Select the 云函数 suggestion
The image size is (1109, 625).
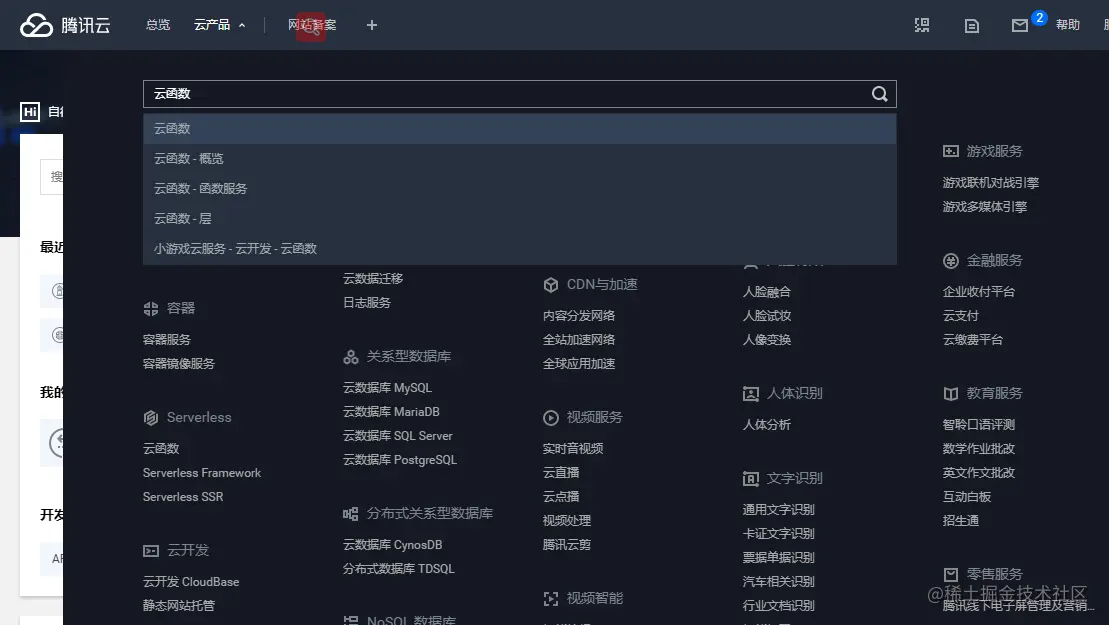(520, 129)
